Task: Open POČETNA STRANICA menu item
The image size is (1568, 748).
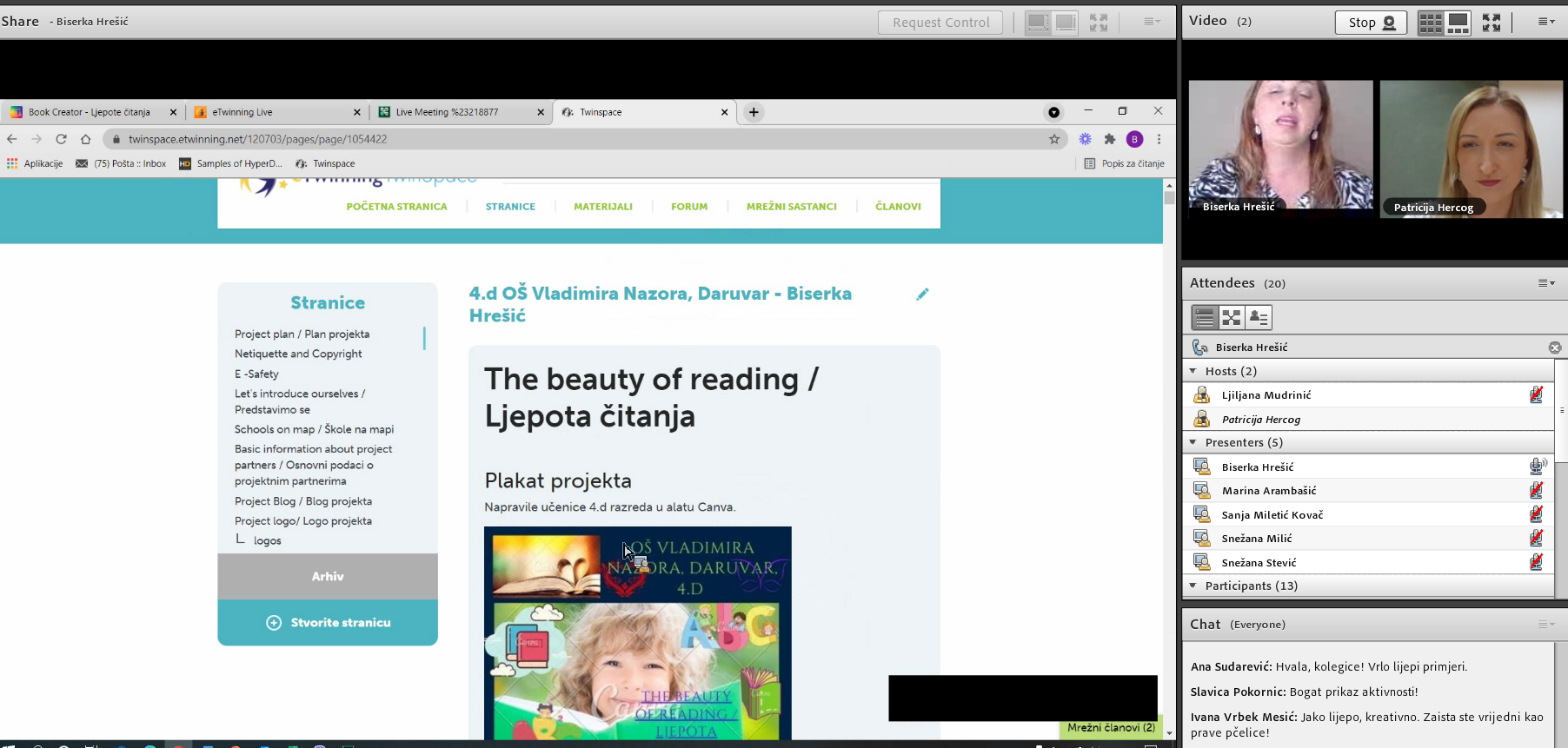Action: [x=396, y=207]
